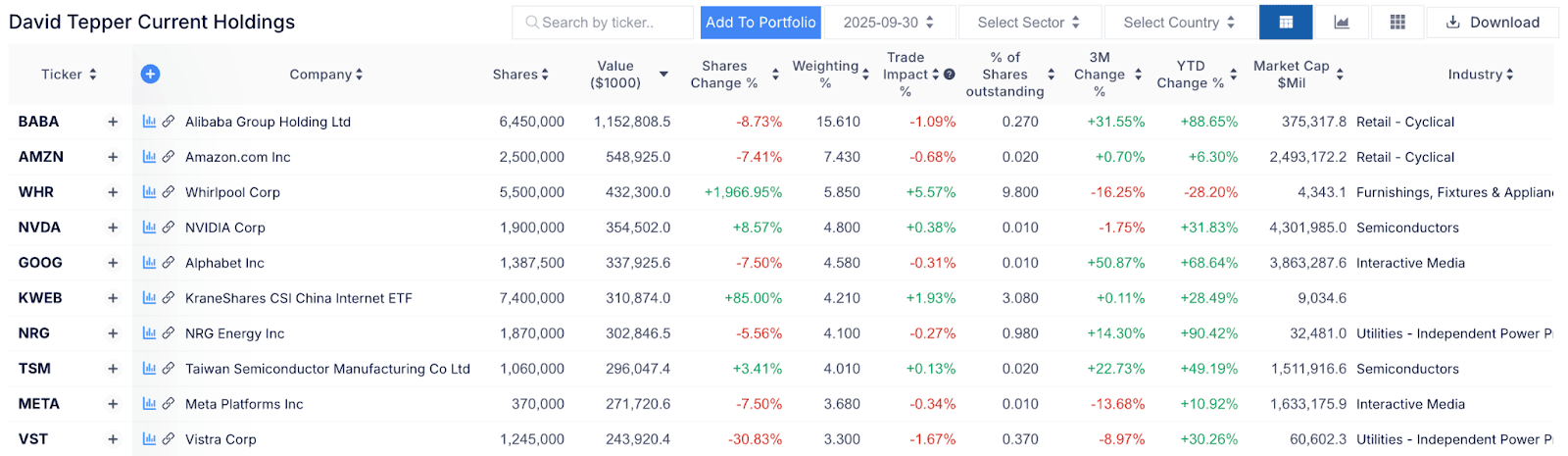Click the help icon next to Trade Impact

click(949, 75)
